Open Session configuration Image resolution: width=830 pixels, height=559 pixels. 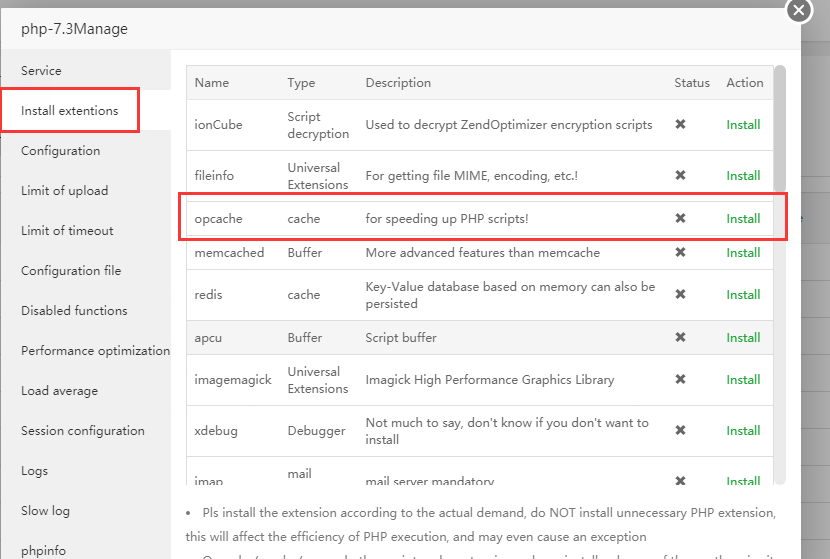coord(83,431)
